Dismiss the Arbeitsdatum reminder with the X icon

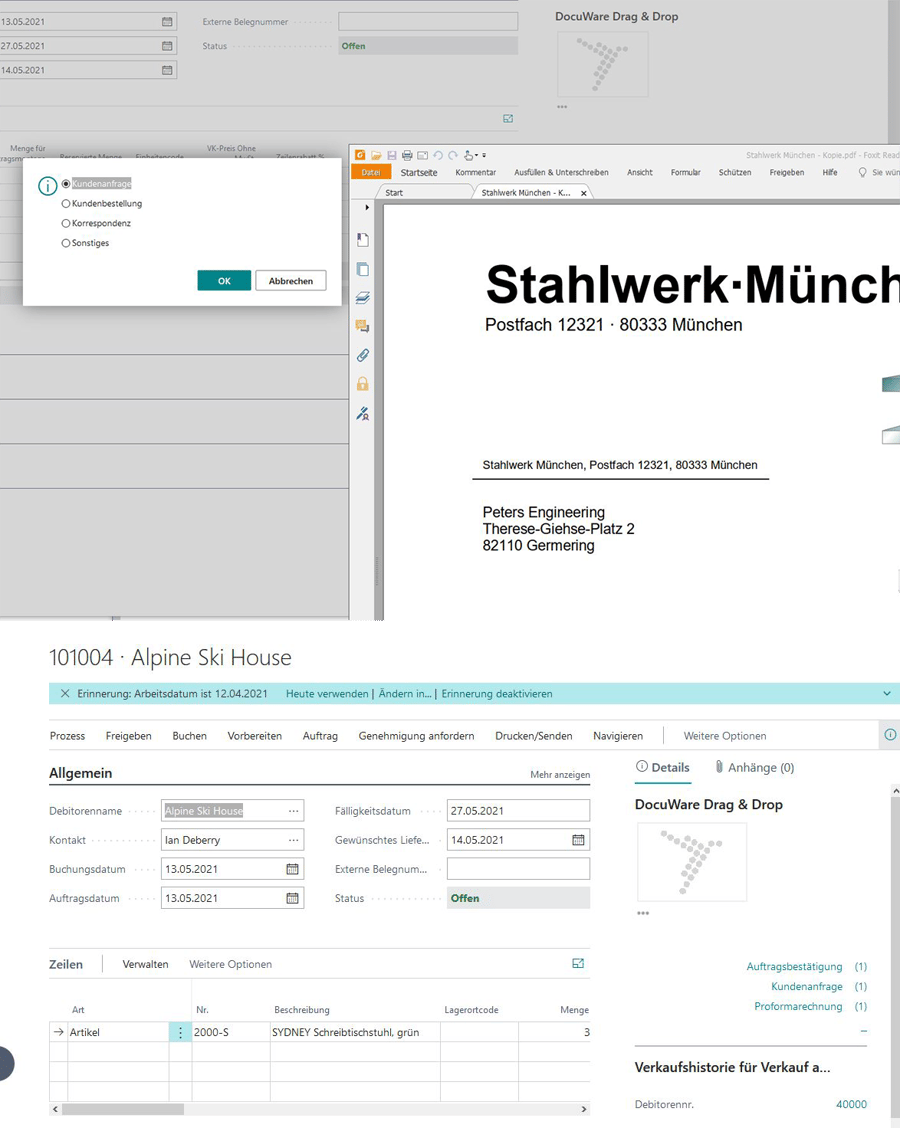click(65, 693)
